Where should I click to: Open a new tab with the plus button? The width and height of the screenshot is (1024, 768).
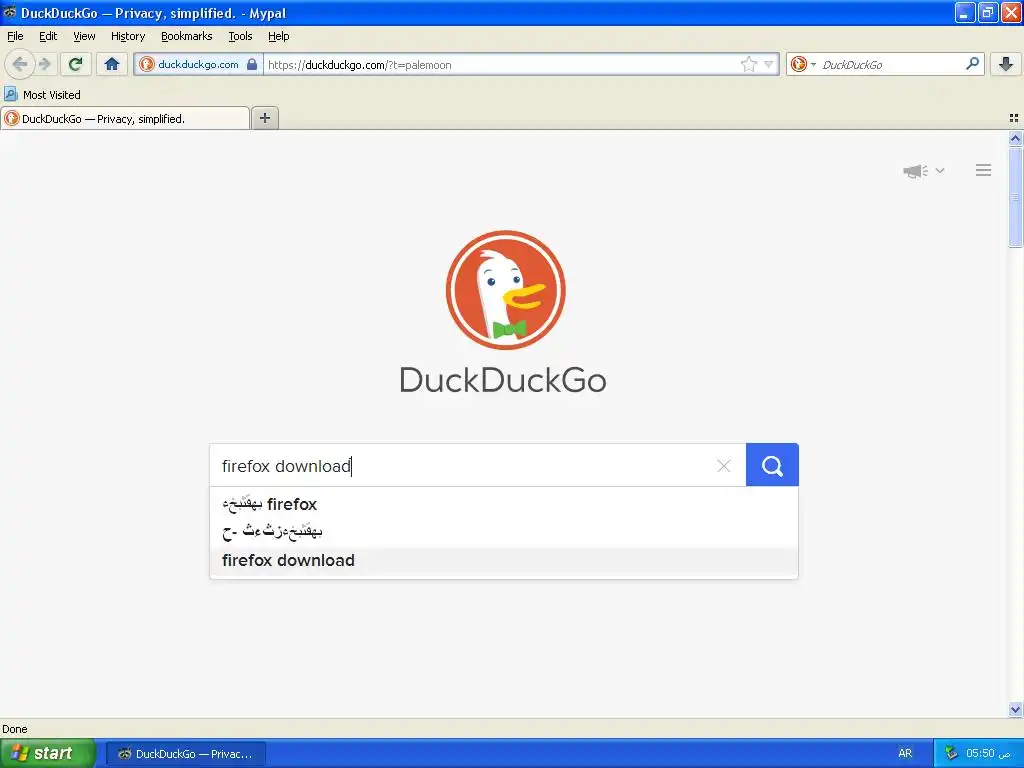click(x=265, y=118)
